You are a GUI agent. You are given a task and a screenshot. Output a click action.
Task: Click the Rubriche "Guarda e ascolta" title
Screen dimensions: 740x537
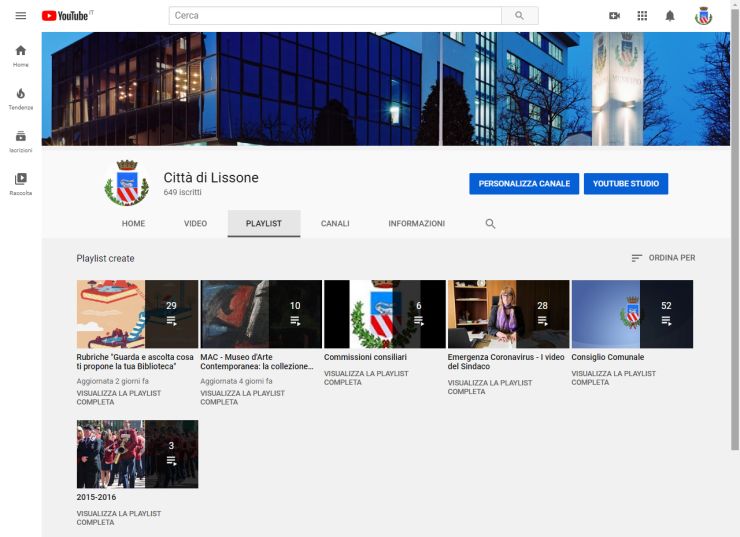[135, 362]
